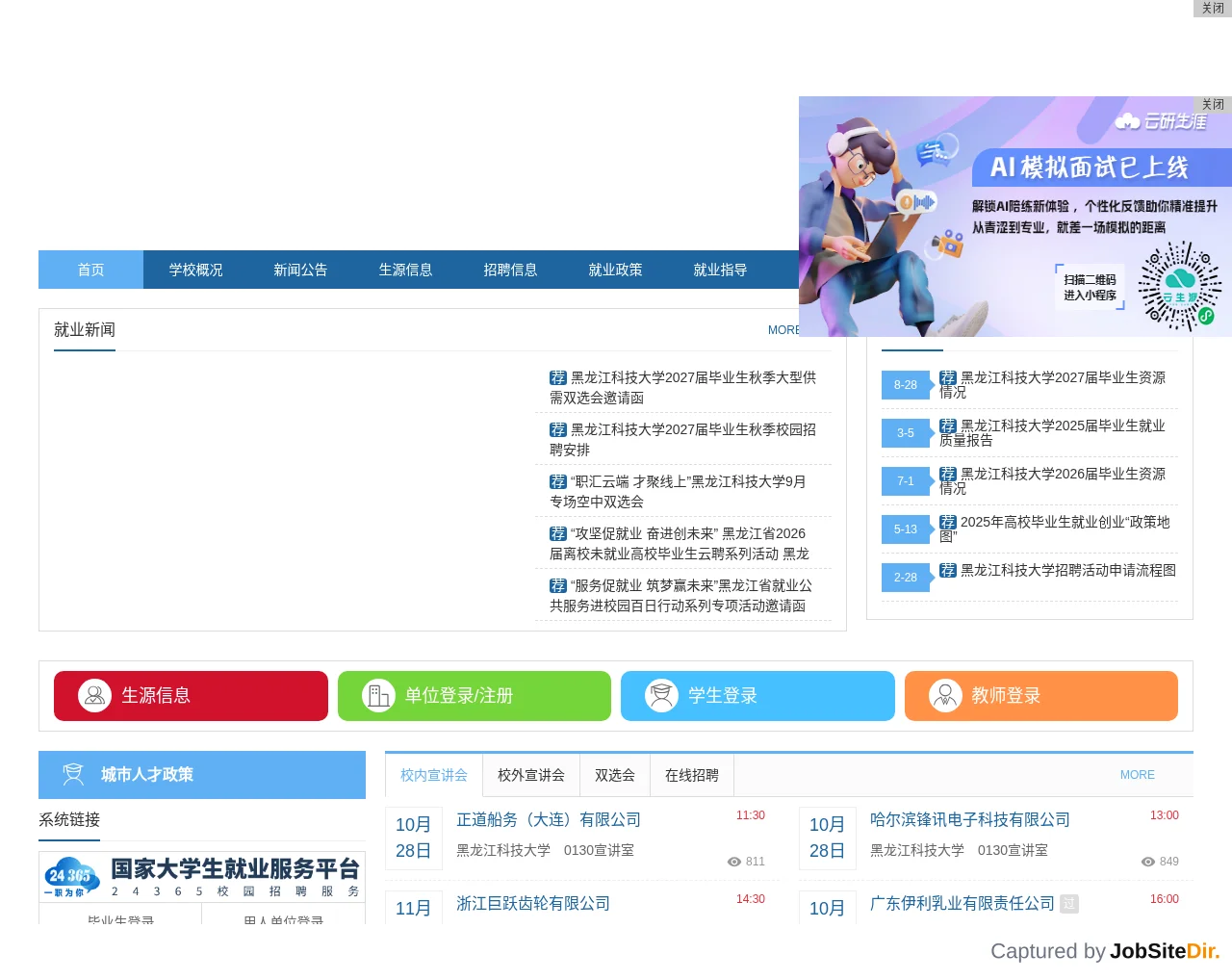Click the red 生源信息 button
Screen dimensions: 1232x980
click(191, 696)
